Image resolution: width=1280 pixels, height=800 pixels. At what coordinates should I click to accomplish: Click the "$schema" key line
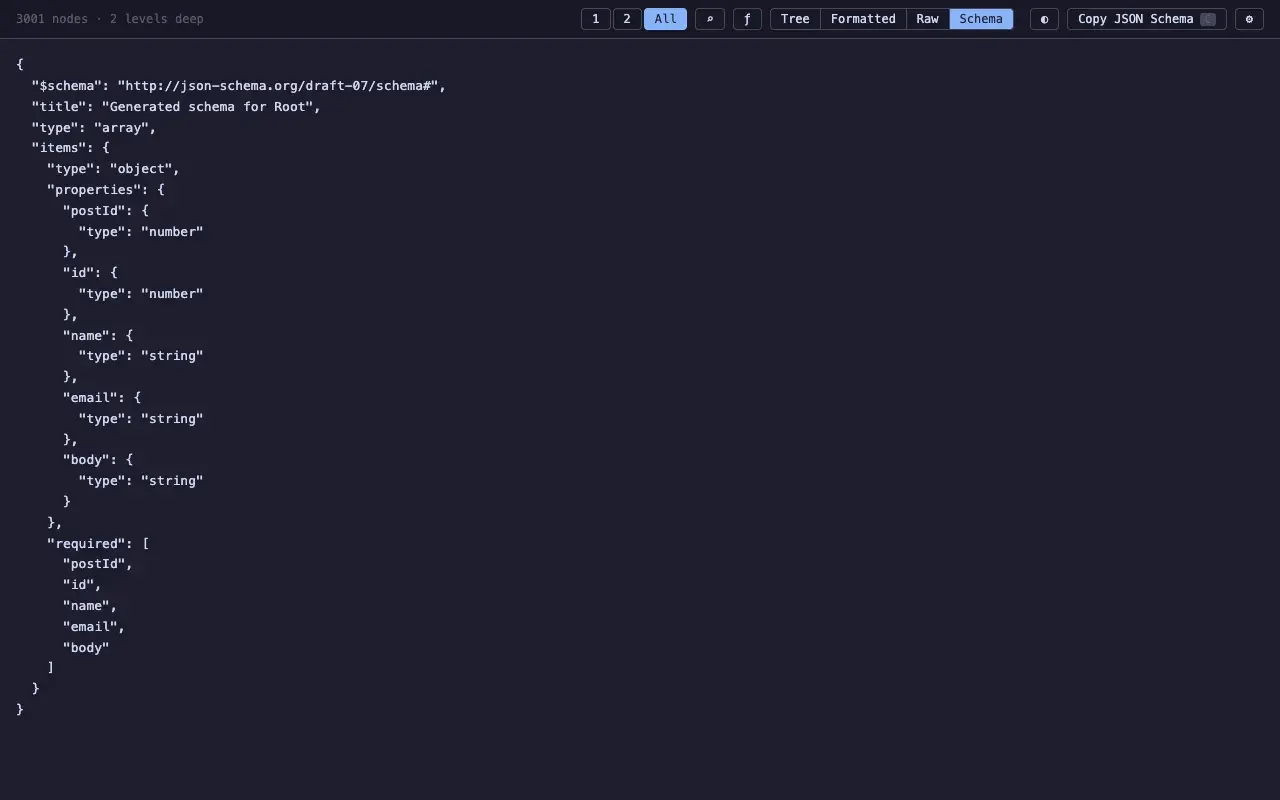[239, 86]
